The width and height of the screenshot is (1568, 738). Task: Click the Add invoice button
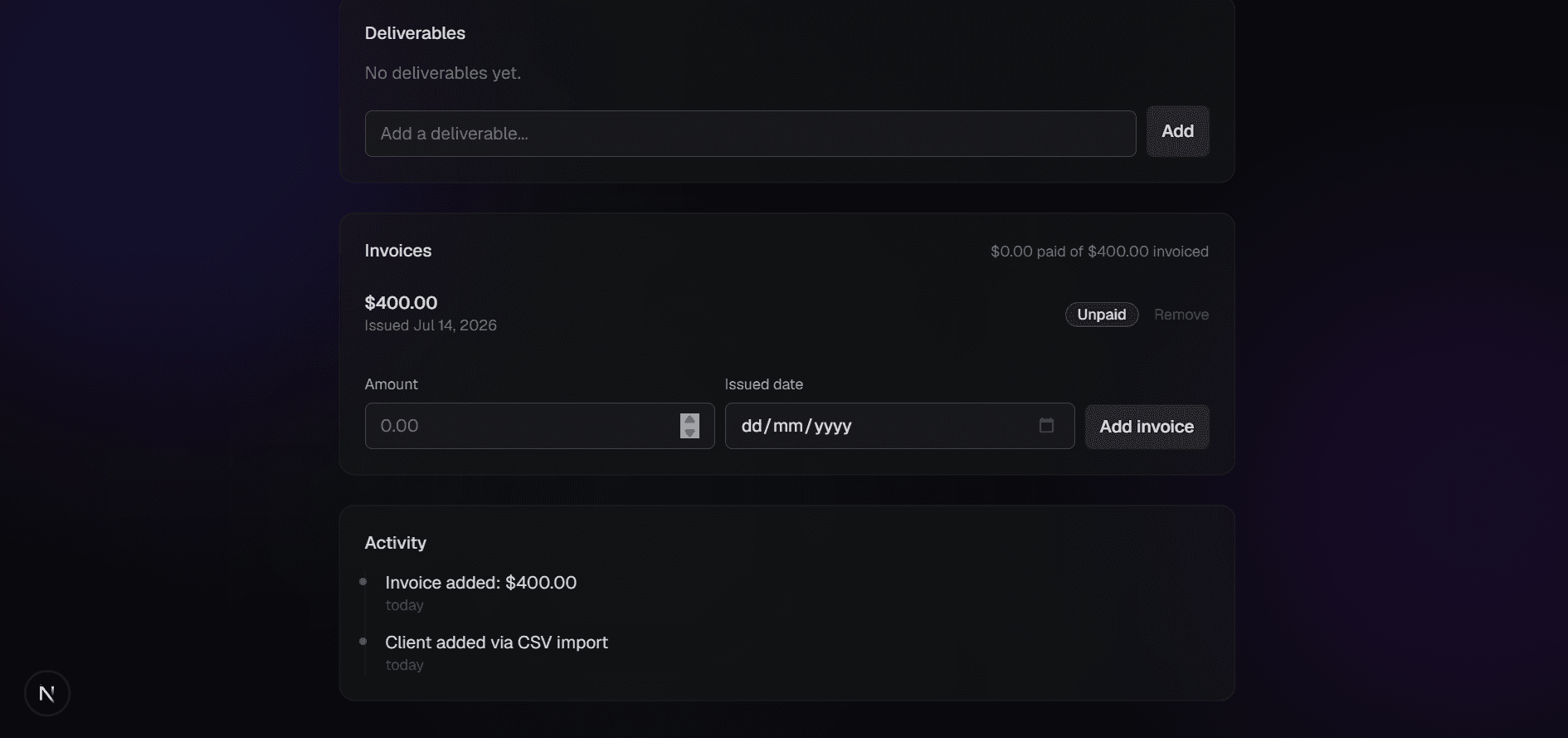point(1147,427)
